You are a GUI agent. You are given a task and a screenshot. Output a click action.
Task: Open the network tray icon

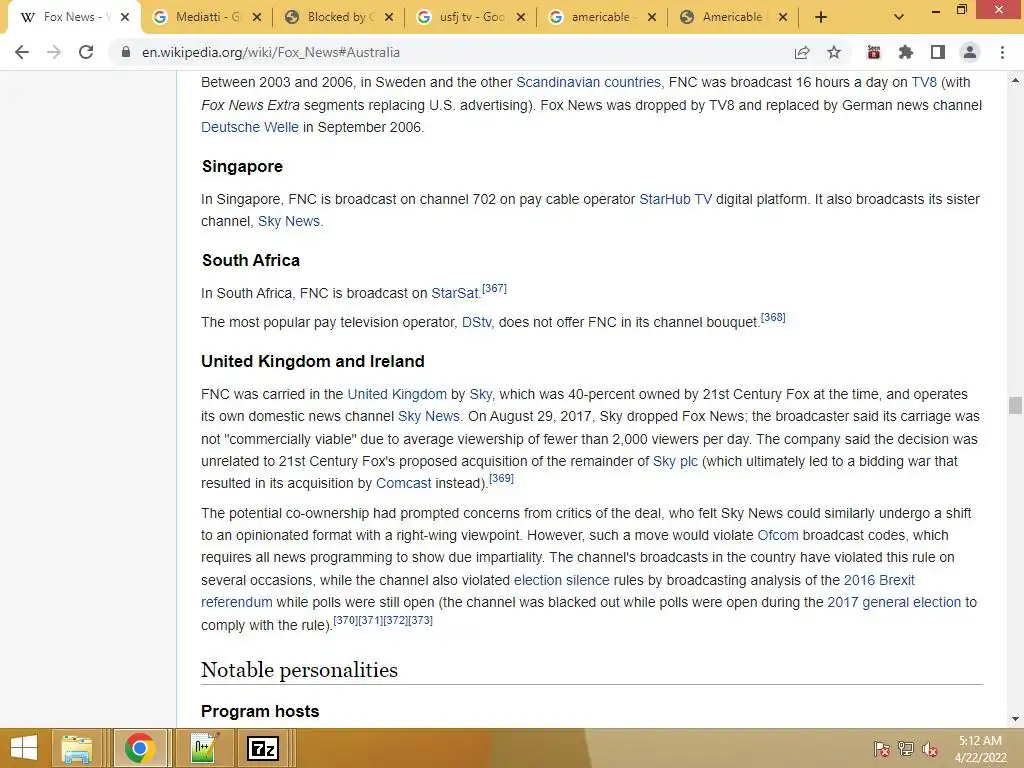click(x=906, y=749)
